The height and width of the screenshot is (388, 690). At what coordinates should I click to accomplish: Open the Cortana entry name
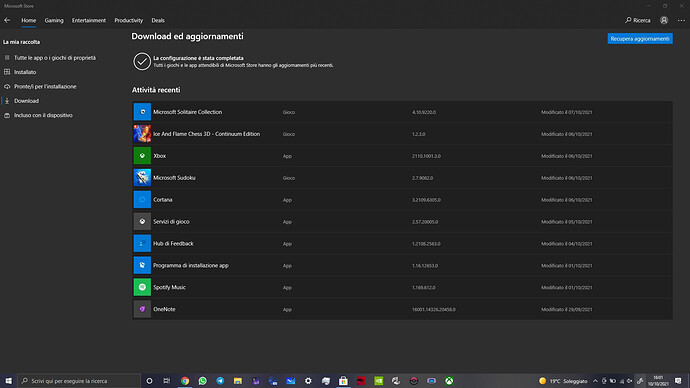[x=162, y=200]
